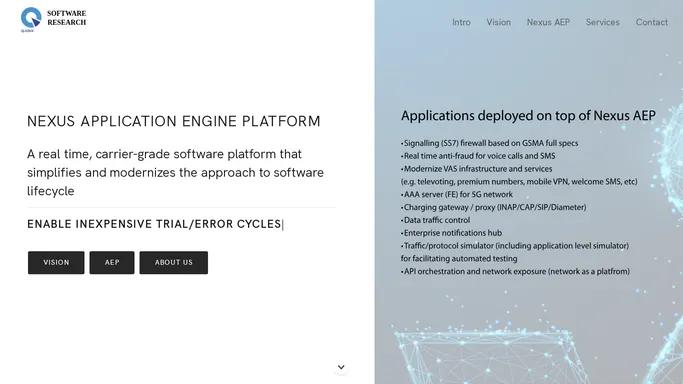Click 'for facilitating automated testing' line
Screen dimensions: 683x384
[x=459, y=259]
